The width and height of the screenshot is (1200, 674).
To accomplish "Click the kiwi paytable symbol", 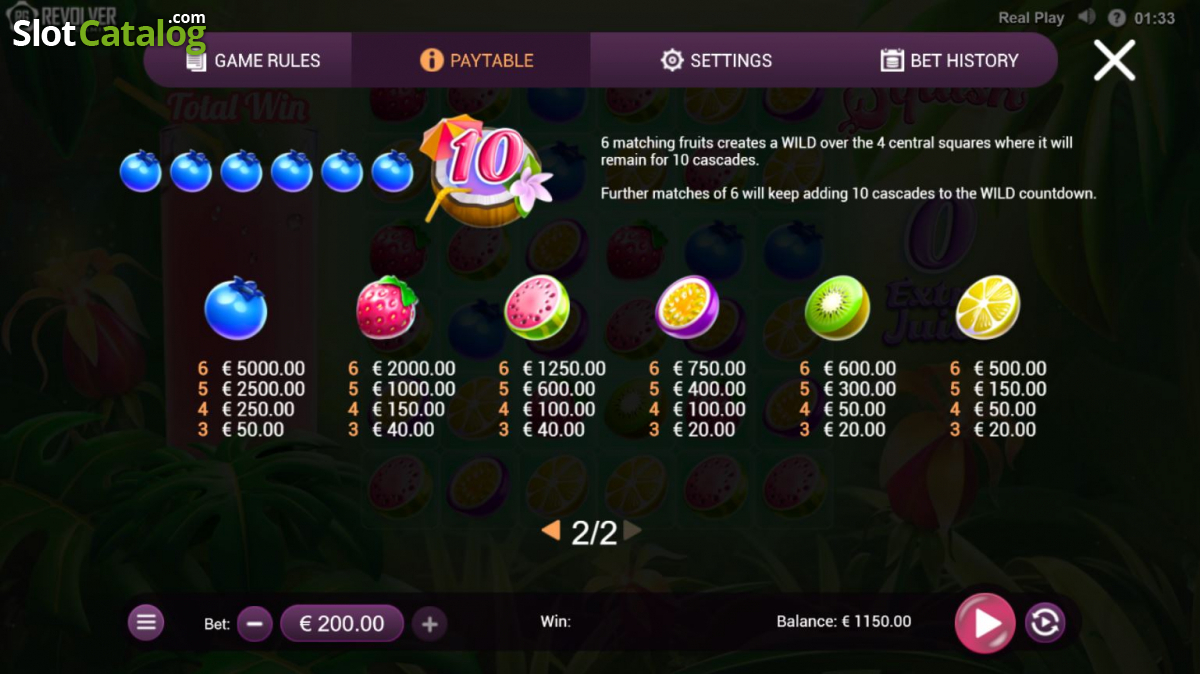I will (837, 308).
